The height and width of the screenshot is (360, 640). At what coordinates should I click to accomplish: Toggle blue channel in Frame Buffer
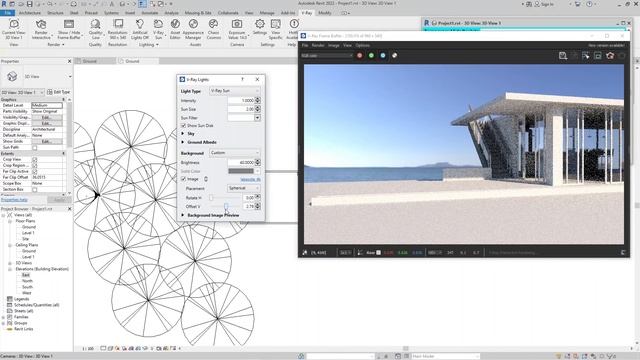[x=383, y=56]
